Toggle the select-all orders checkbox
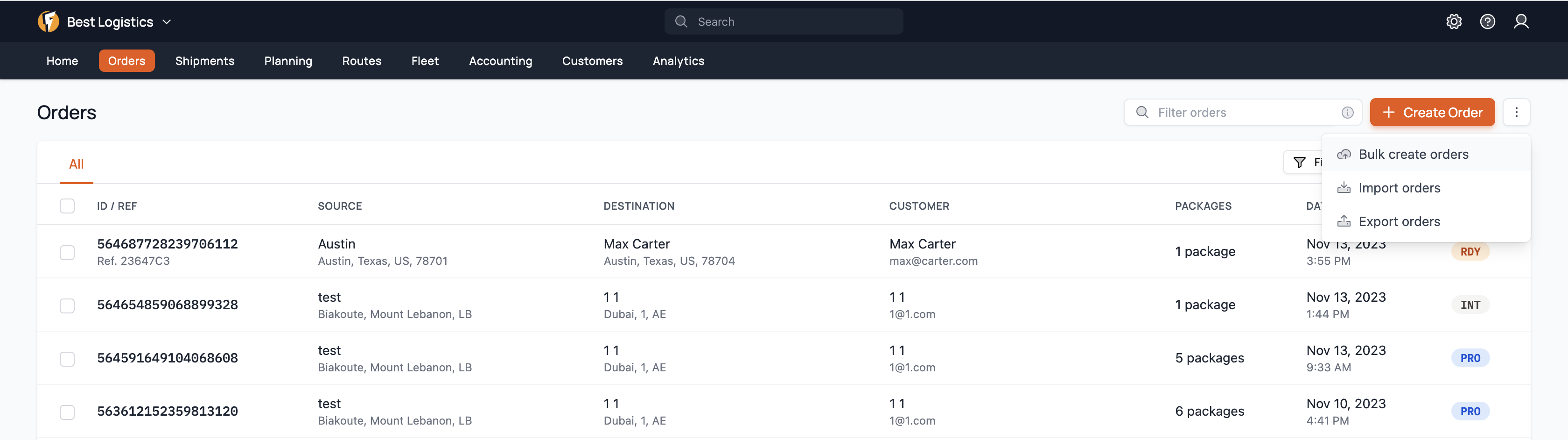This screenshot has height=440, width=1568. click(x=68, y=206)
